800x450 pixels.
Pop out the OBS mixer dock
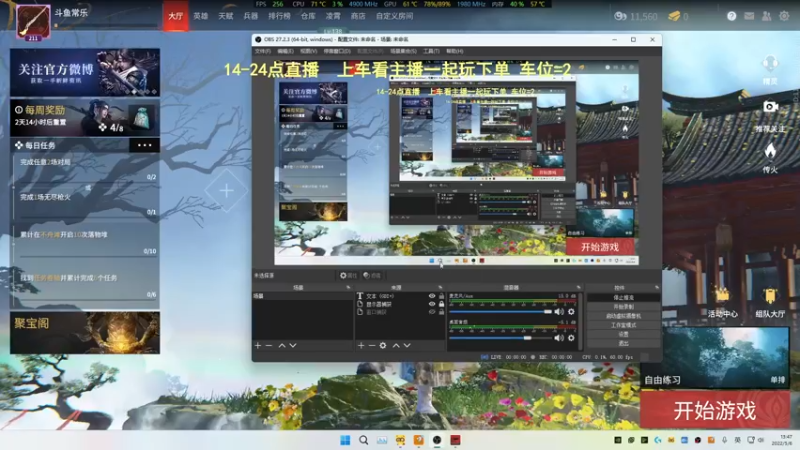click(x=578, y=288)
